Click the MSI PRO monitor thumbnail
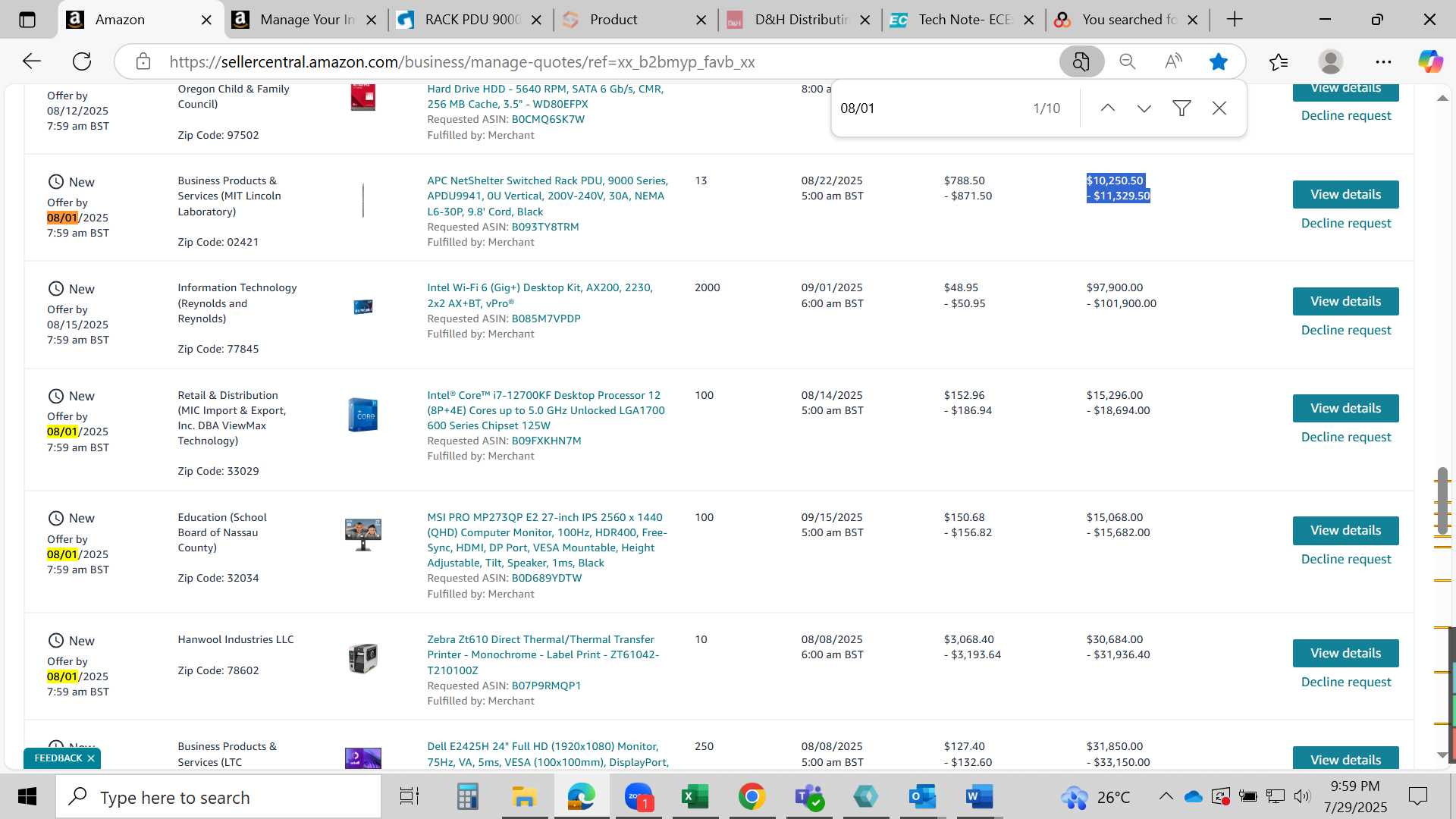This screenshot has height=819, width=1456. pos(363,535)
